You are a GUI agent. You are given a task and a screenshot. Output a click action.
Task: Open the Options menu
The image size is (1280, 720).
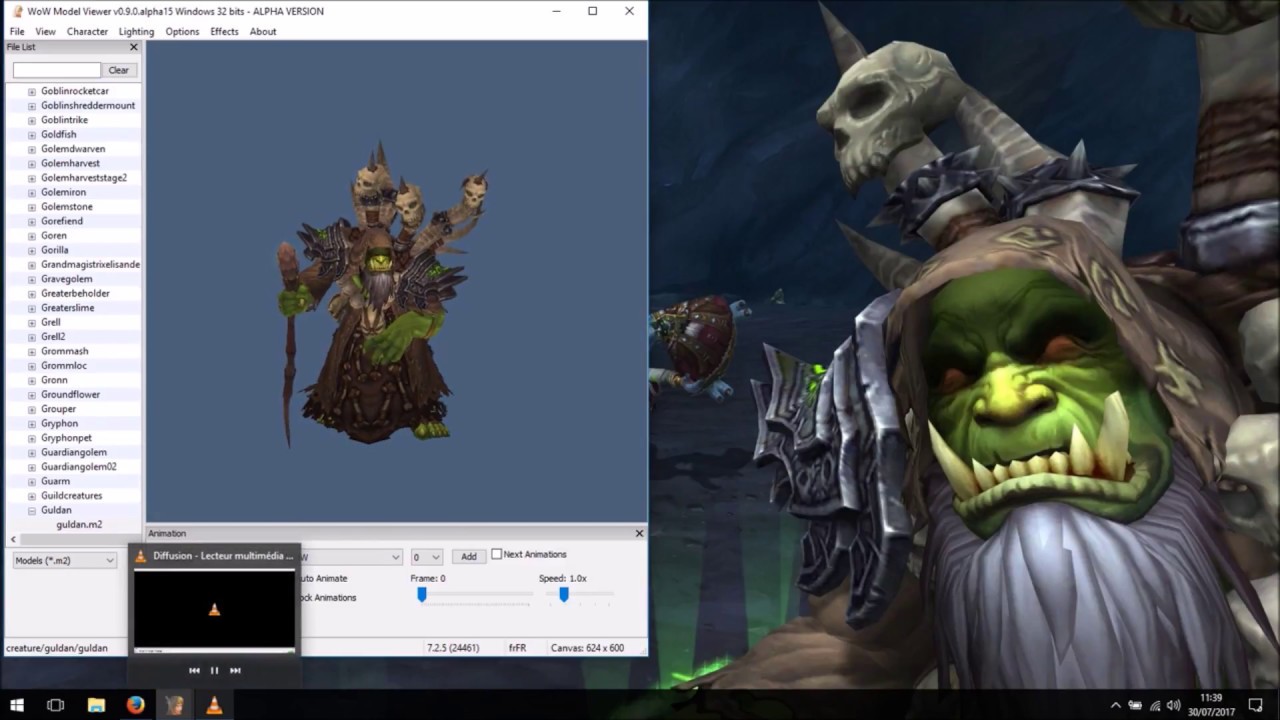182,31
